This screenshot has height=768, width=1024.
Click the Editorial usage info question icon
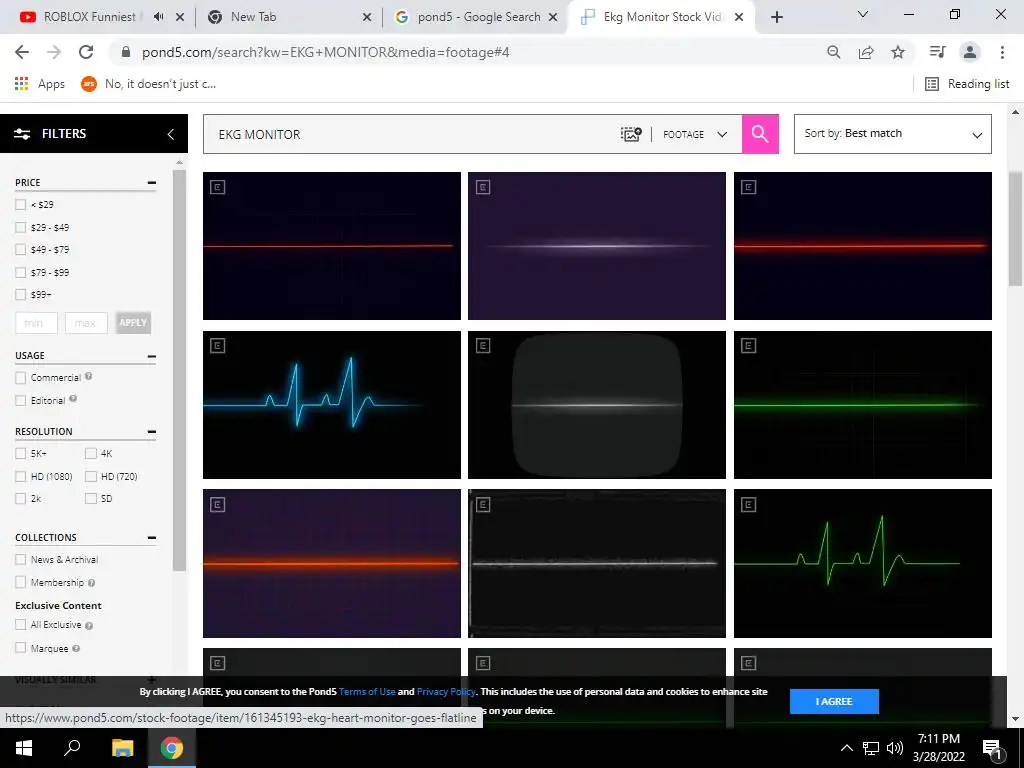tap(72, 398)
